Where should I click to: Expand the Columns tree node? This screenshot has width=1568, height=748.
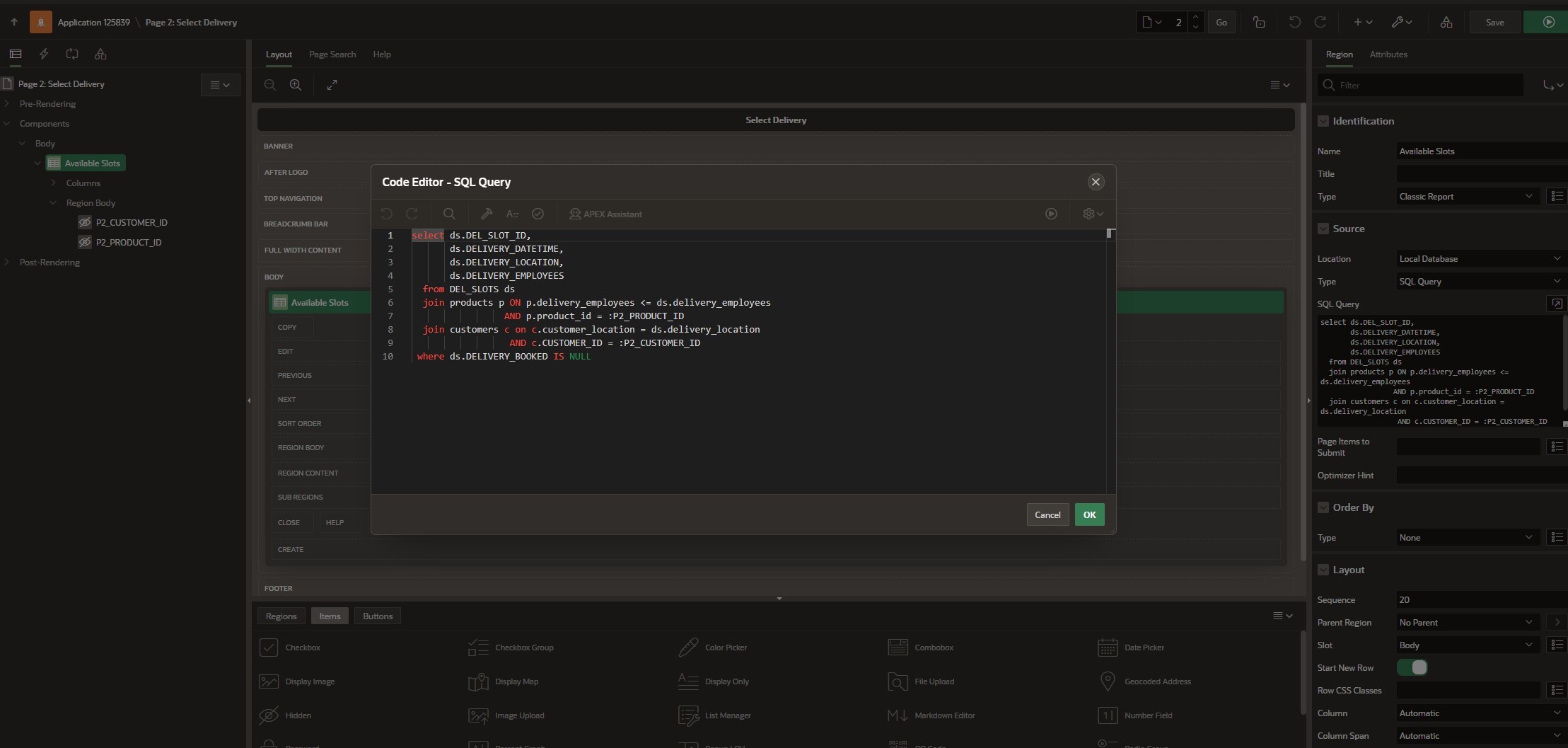(x=54, y=183)
